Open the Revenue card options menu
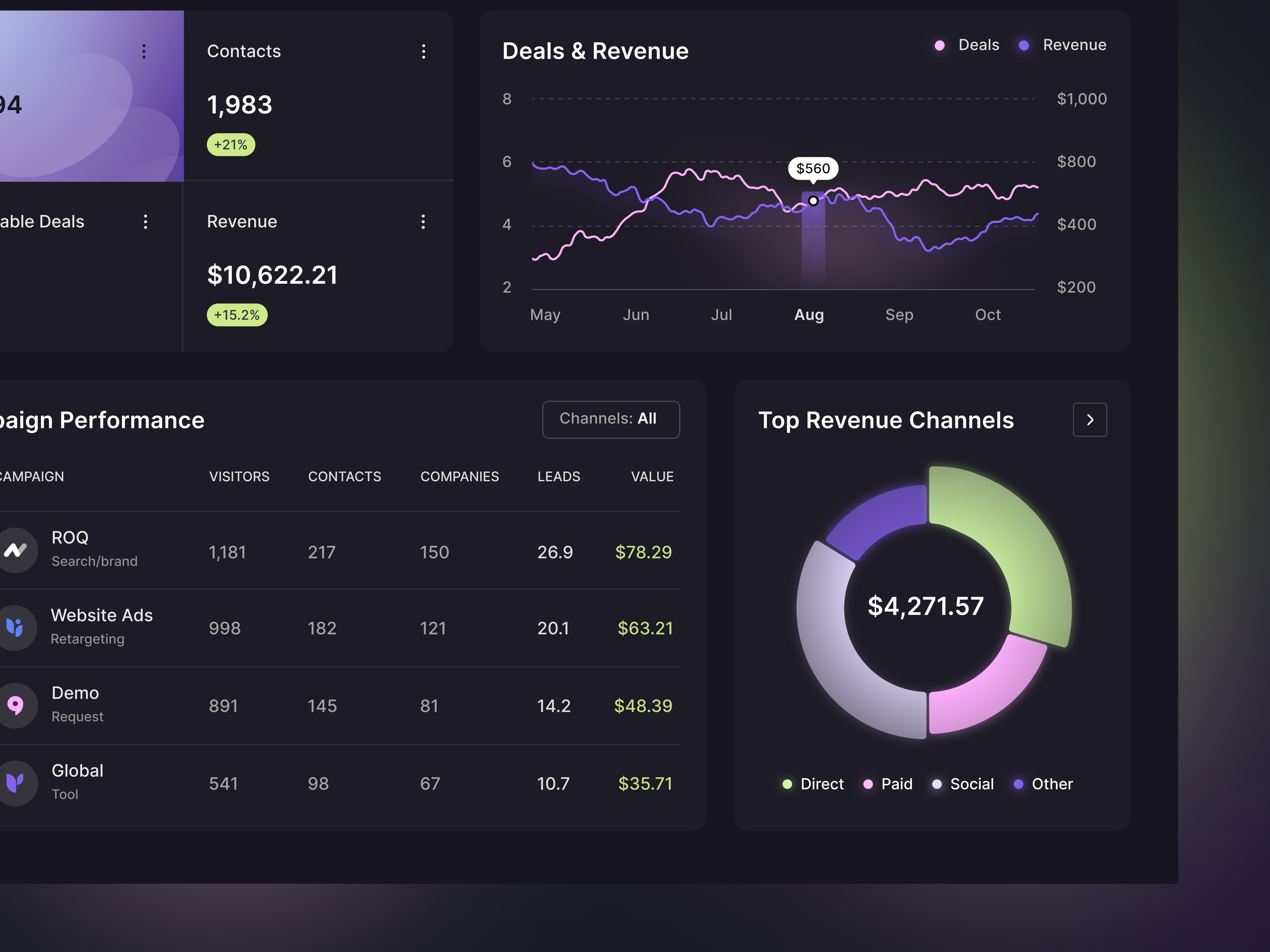This screenshot has width=1270, height=952. point(424,222)
